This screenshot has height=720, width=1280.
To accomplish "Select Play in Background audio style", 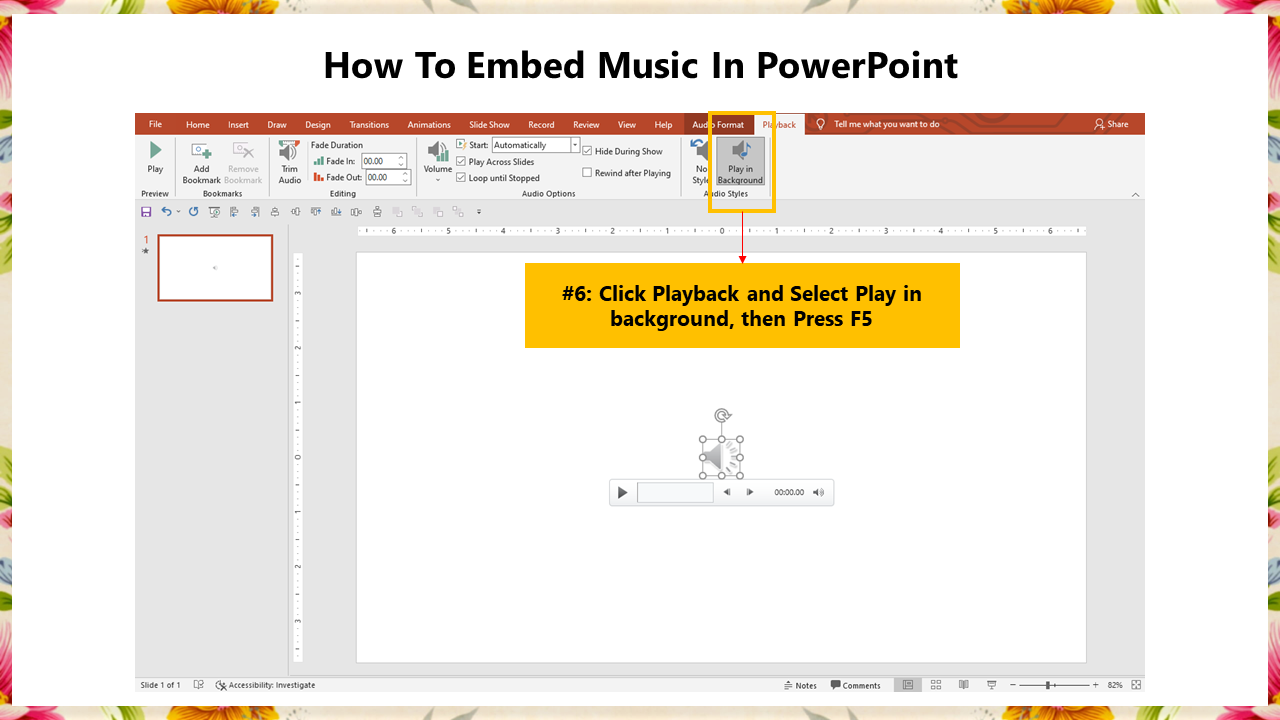I will coord(741,161).
